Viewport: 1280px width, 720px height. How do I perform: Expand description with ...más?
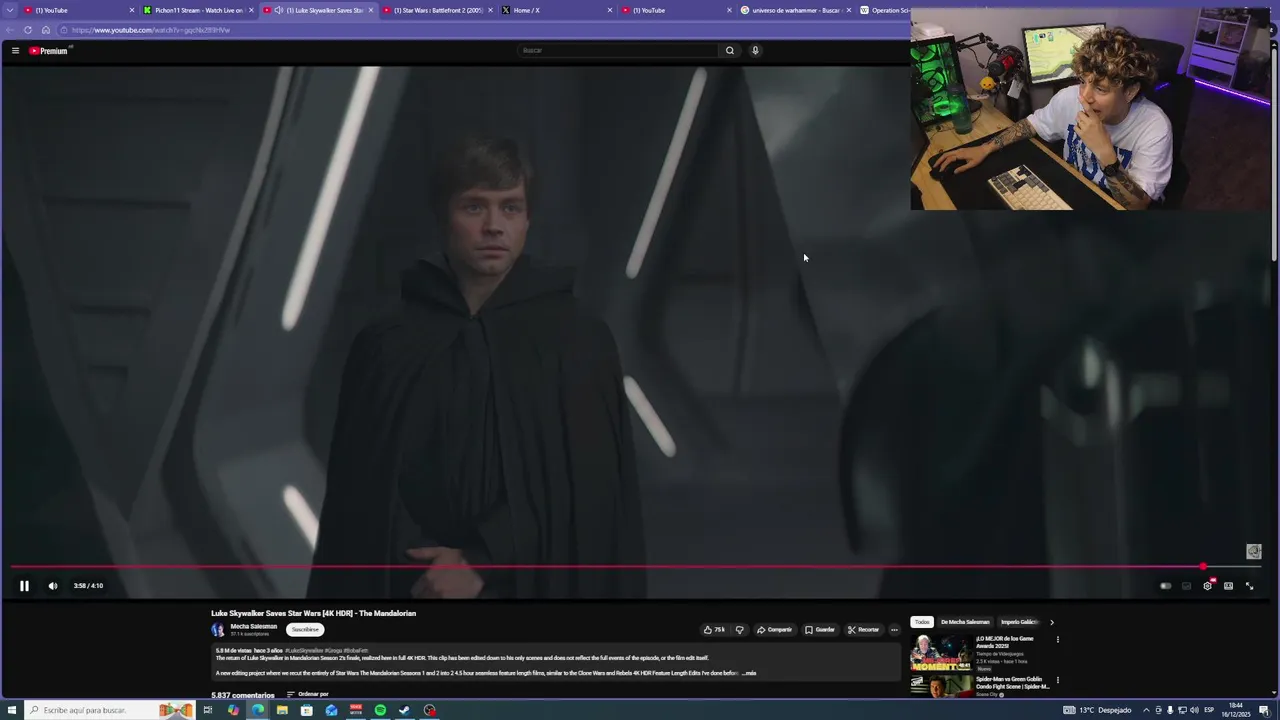[x=749, y=673]
